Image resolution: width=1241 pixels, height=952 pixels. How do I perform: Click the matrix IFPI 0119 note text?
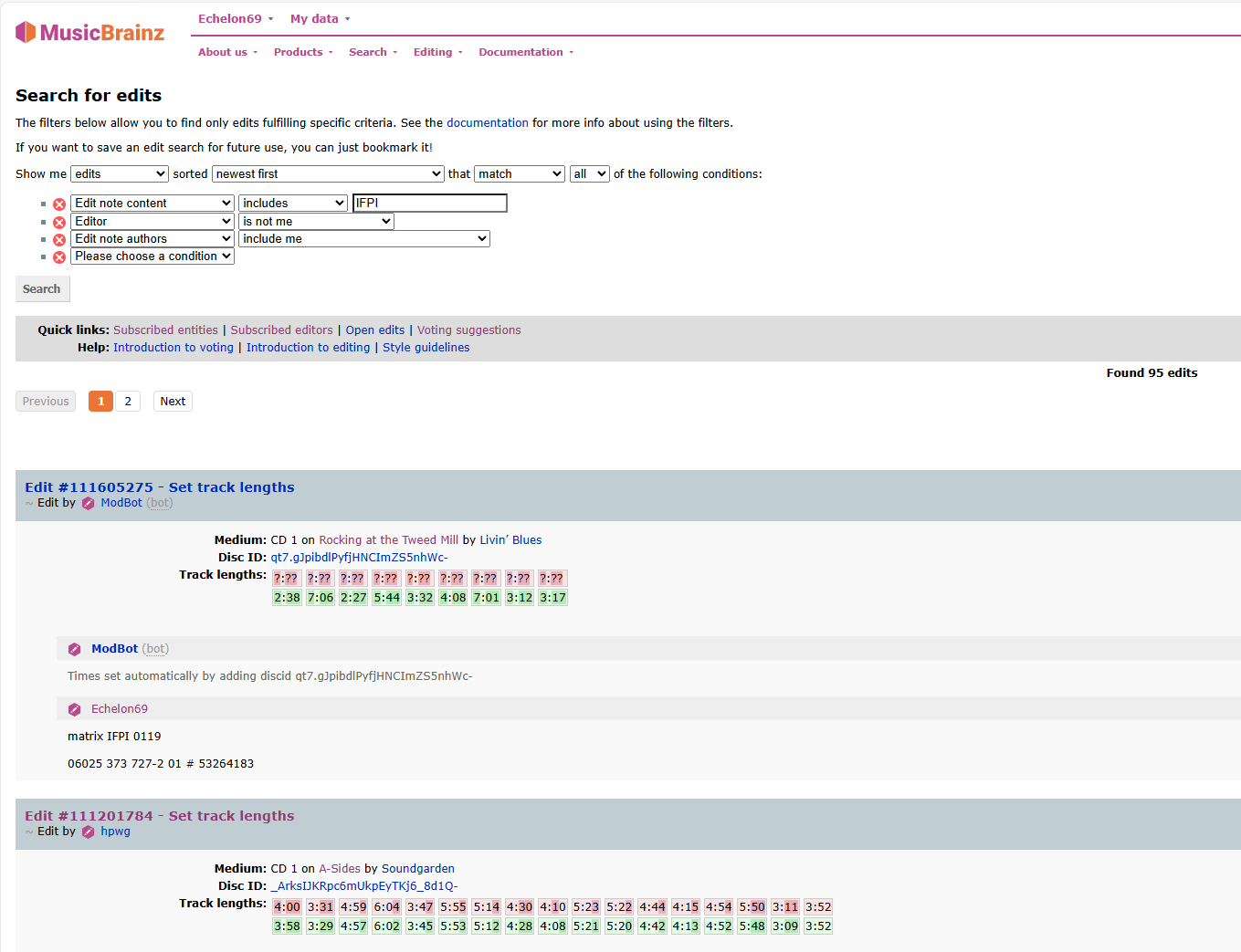click(114, 737)
